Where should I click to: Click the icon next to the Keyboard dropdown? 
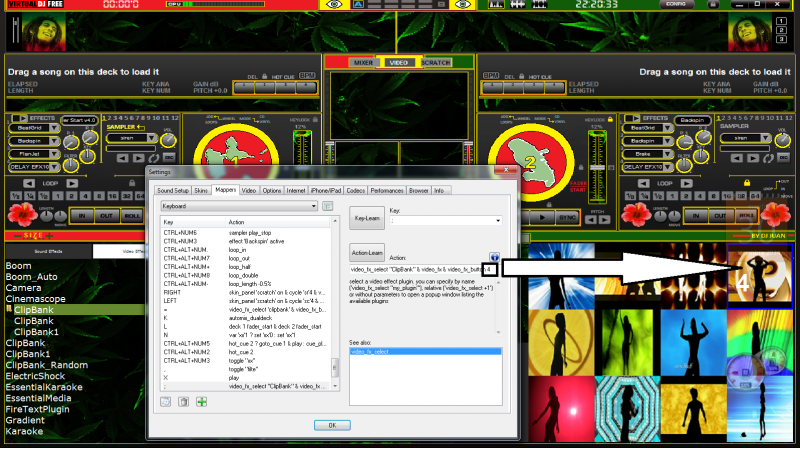[x=327, y=205]
